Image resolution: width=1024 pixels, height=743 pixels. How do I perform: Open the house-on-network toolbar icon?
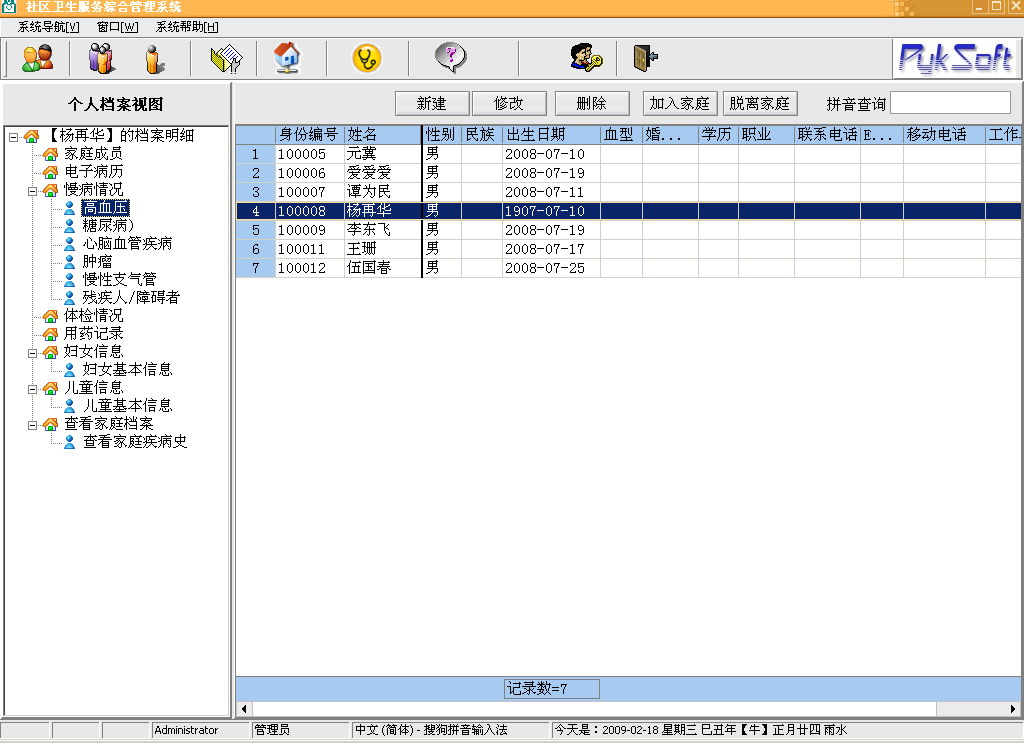(x=287, y=59)
